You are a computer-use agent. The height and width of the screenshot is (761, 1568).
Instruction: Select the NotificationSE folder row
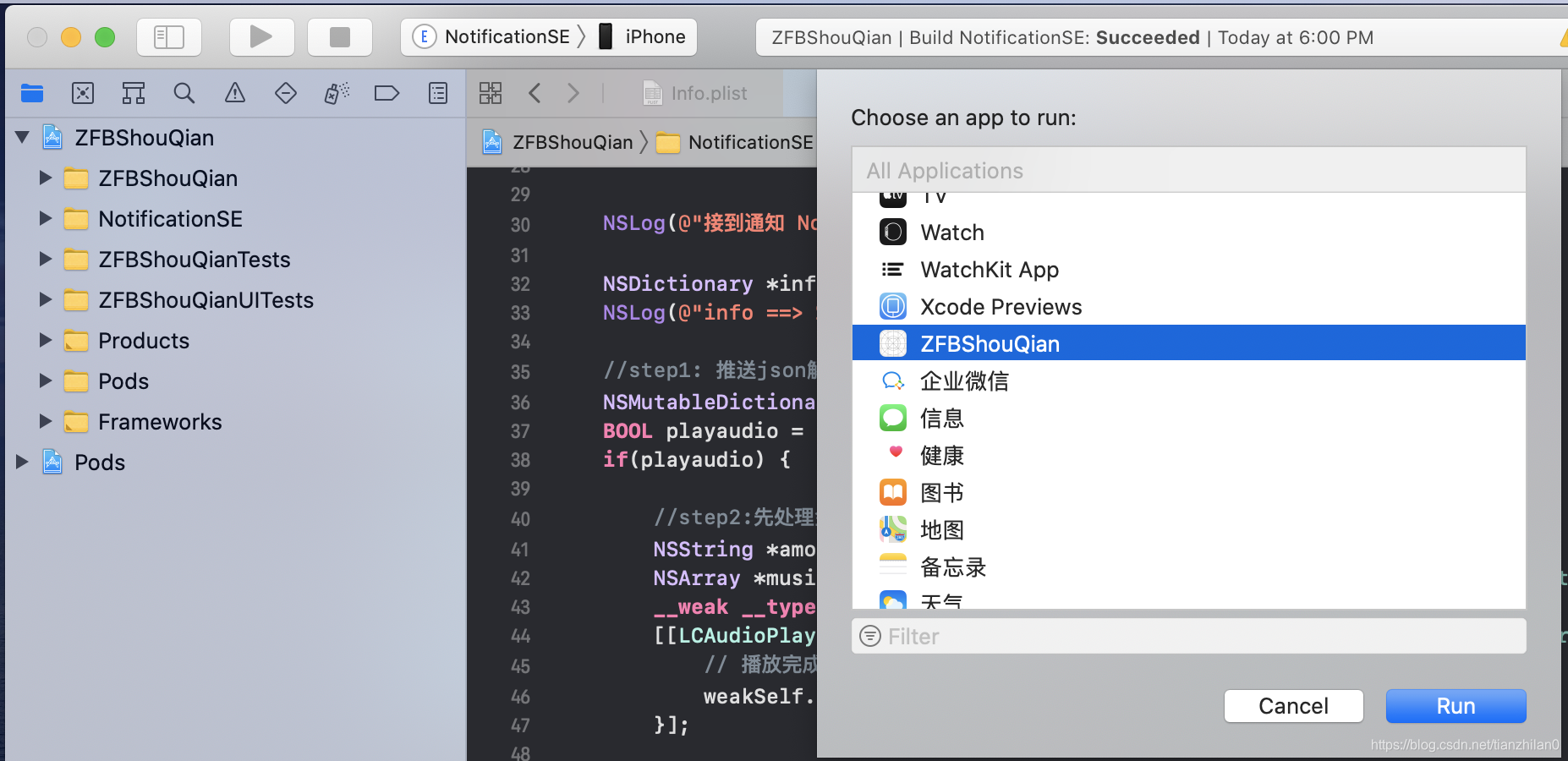pyautogui.click(x=235, y=218)
